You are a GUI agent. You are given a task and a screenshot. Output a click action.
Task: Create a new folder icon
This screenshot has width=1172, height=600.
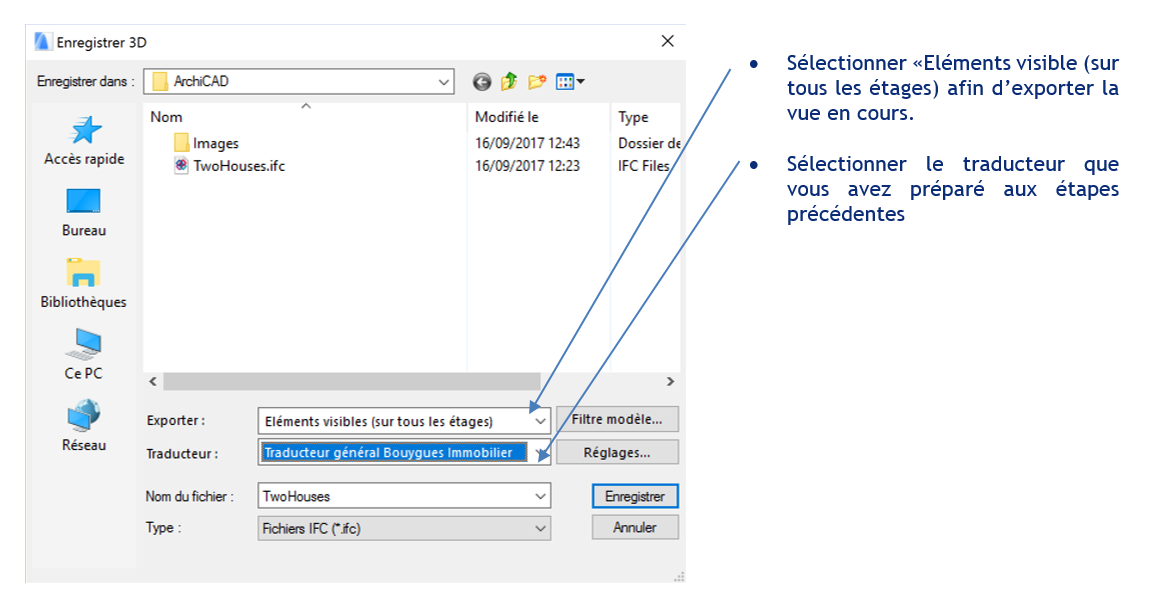click(537, 81)
